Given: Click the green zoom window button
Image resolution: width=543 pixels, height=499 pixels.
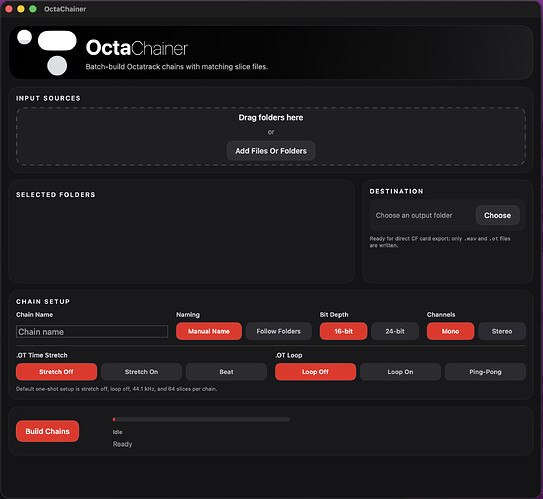Looking at the screenshot, I should pyautogui.click(x=33, y=9).
